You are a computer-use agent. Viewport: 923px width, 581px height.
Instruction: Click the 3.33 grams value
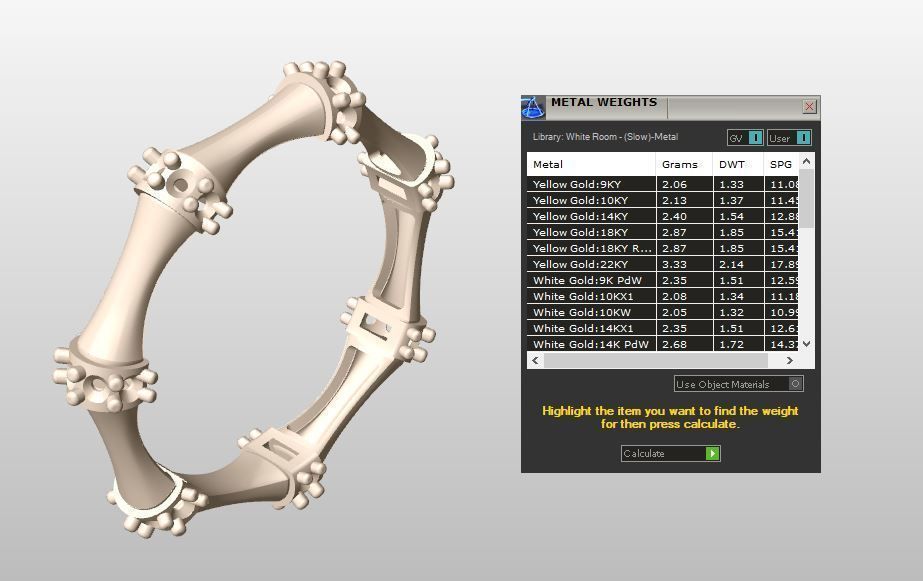(674, 264)
